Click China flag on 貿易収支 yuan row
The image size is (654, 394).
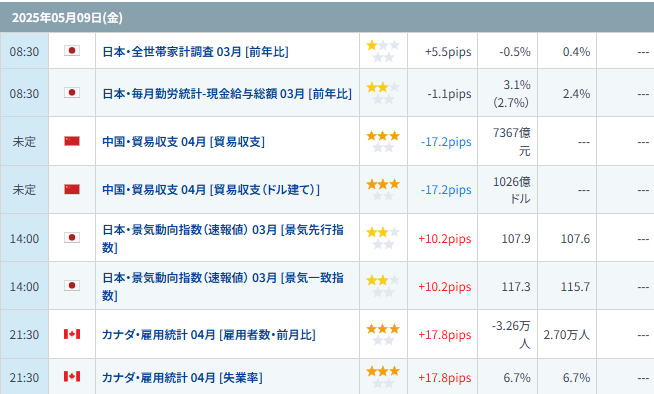[x=72, y=141]
